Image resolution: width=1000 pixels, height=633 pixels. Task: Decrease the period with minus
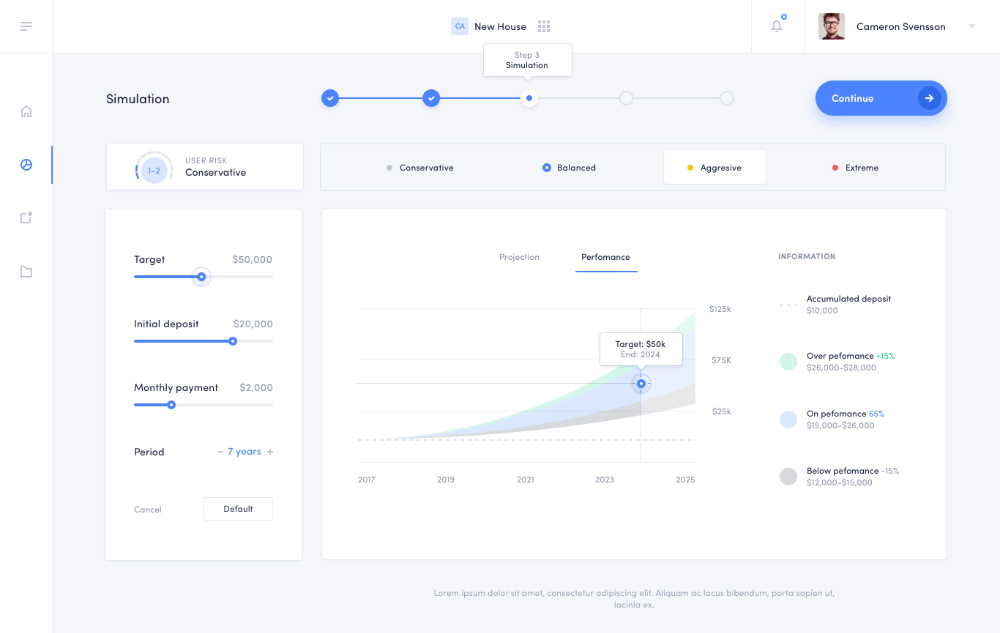(220, 452)
